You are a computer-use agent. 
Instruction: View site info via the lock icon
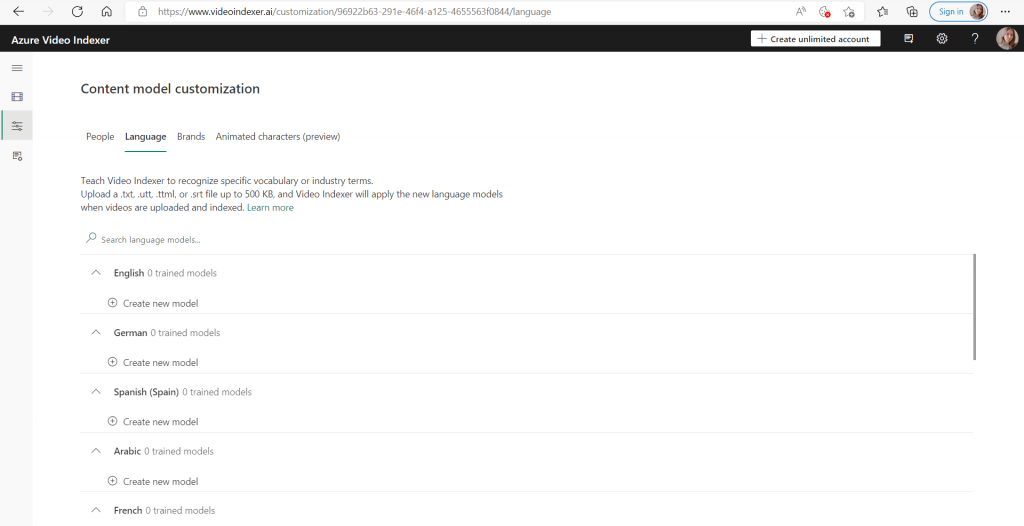click(143, 11)
